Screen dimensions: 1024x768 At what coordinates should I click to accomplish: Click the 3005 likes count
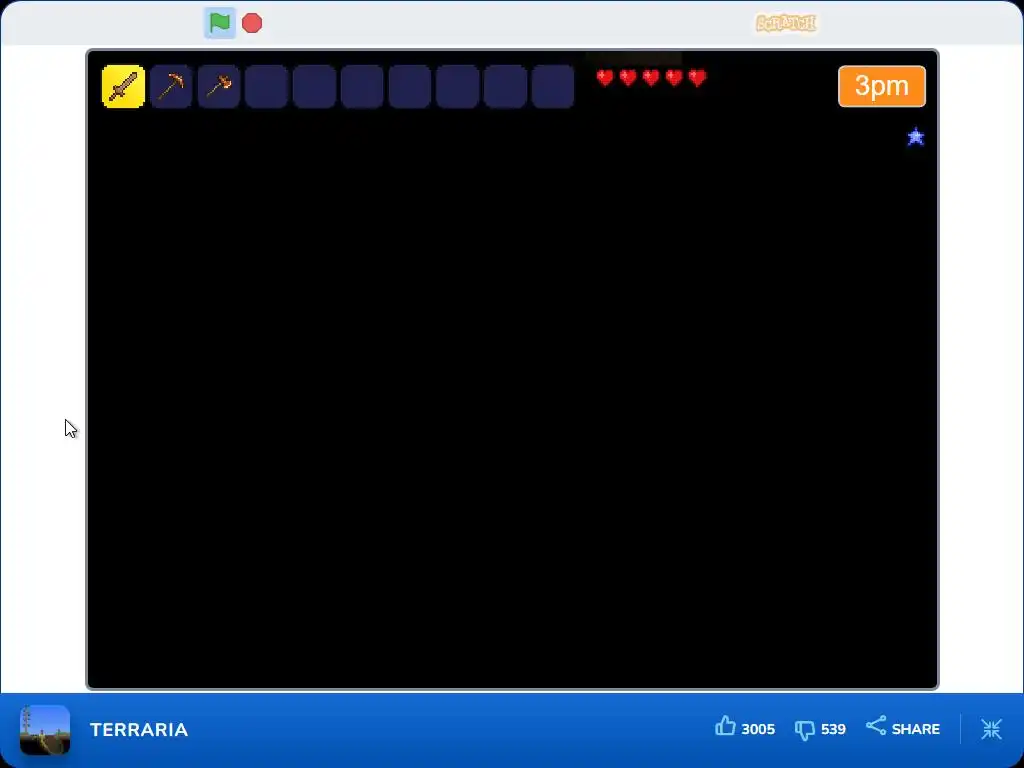pos(758,729)
